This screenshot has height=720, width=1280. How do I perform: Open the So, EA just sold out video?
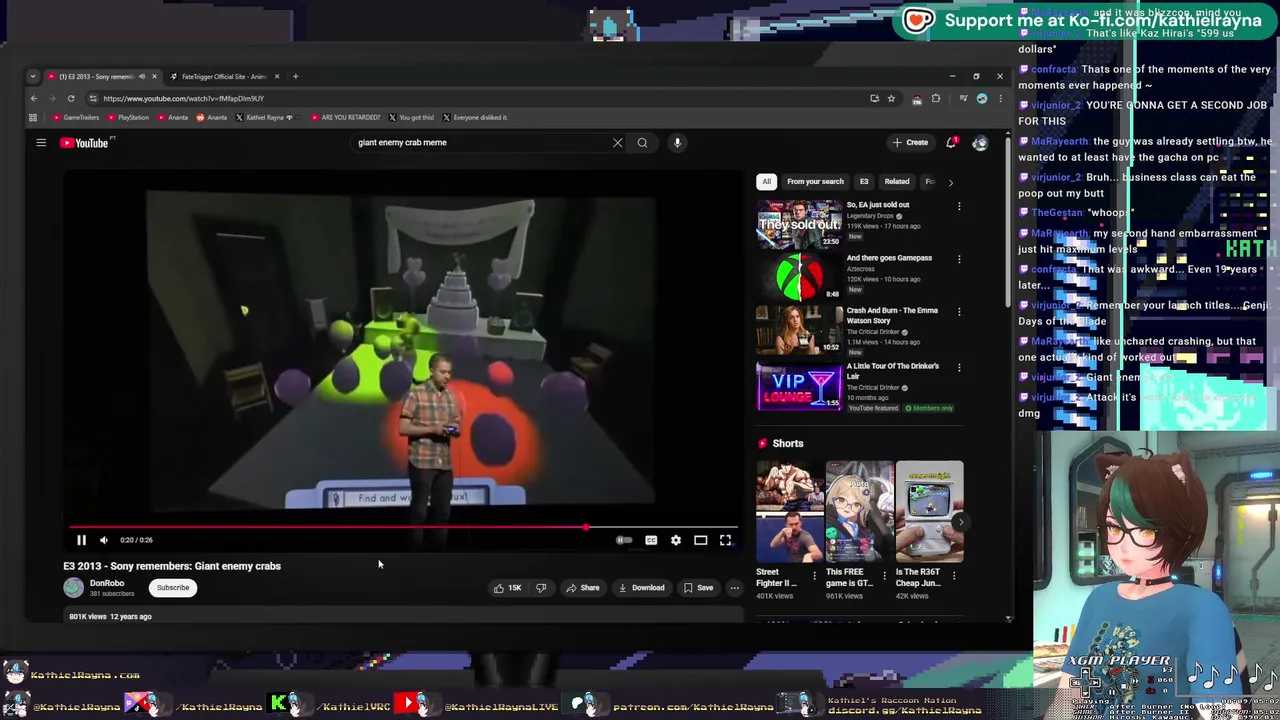click(799, 223)
